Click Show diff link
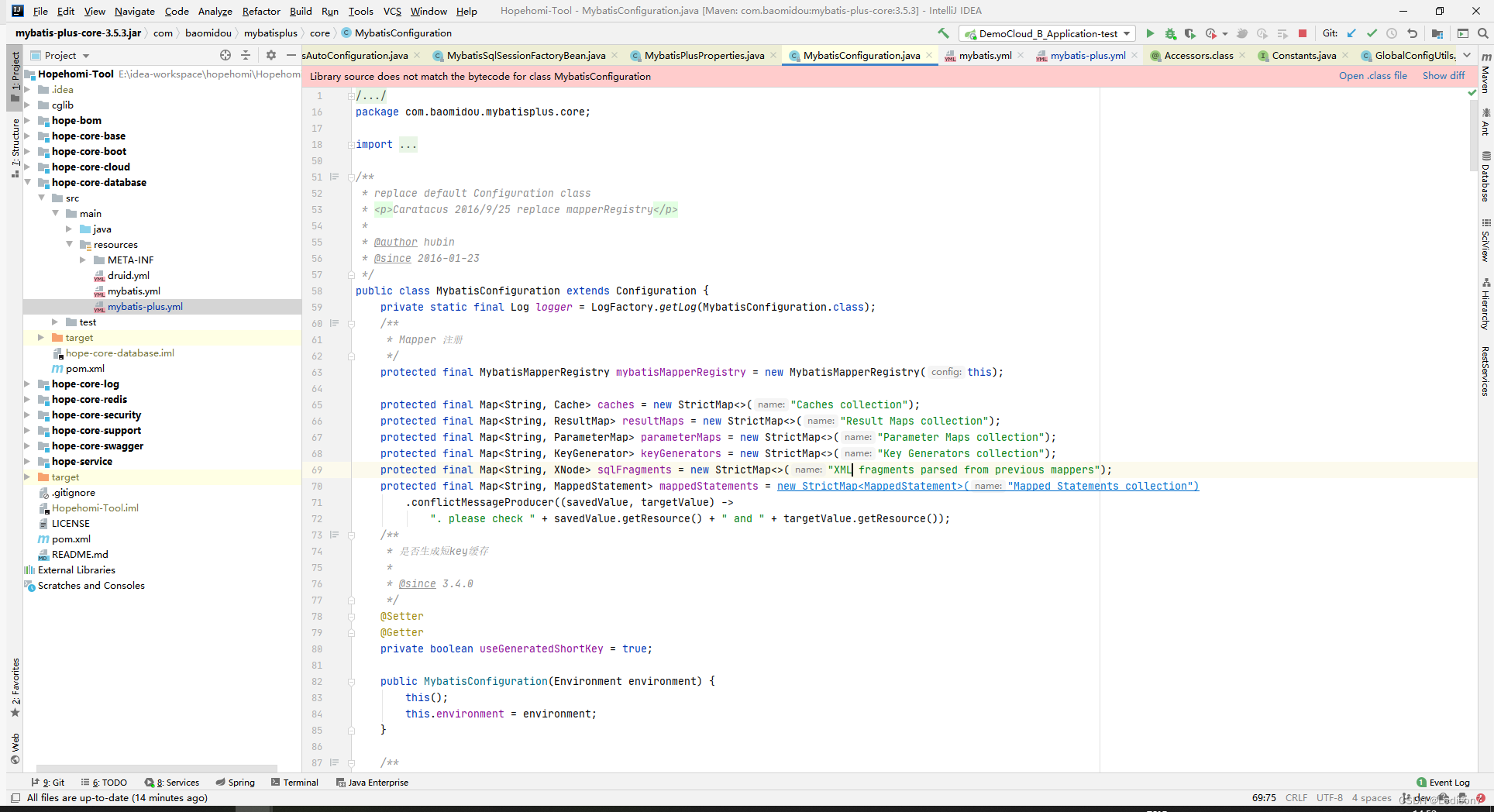1494x812 pixels. [x=1444, y=76]
